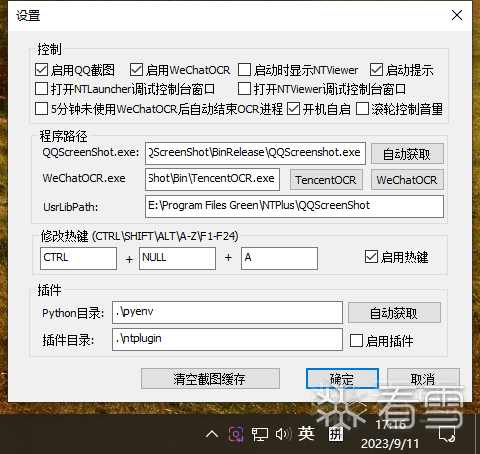
Task: Click 自动获取 next to QQScreenShot.exe path
Action: click(407, 154)
